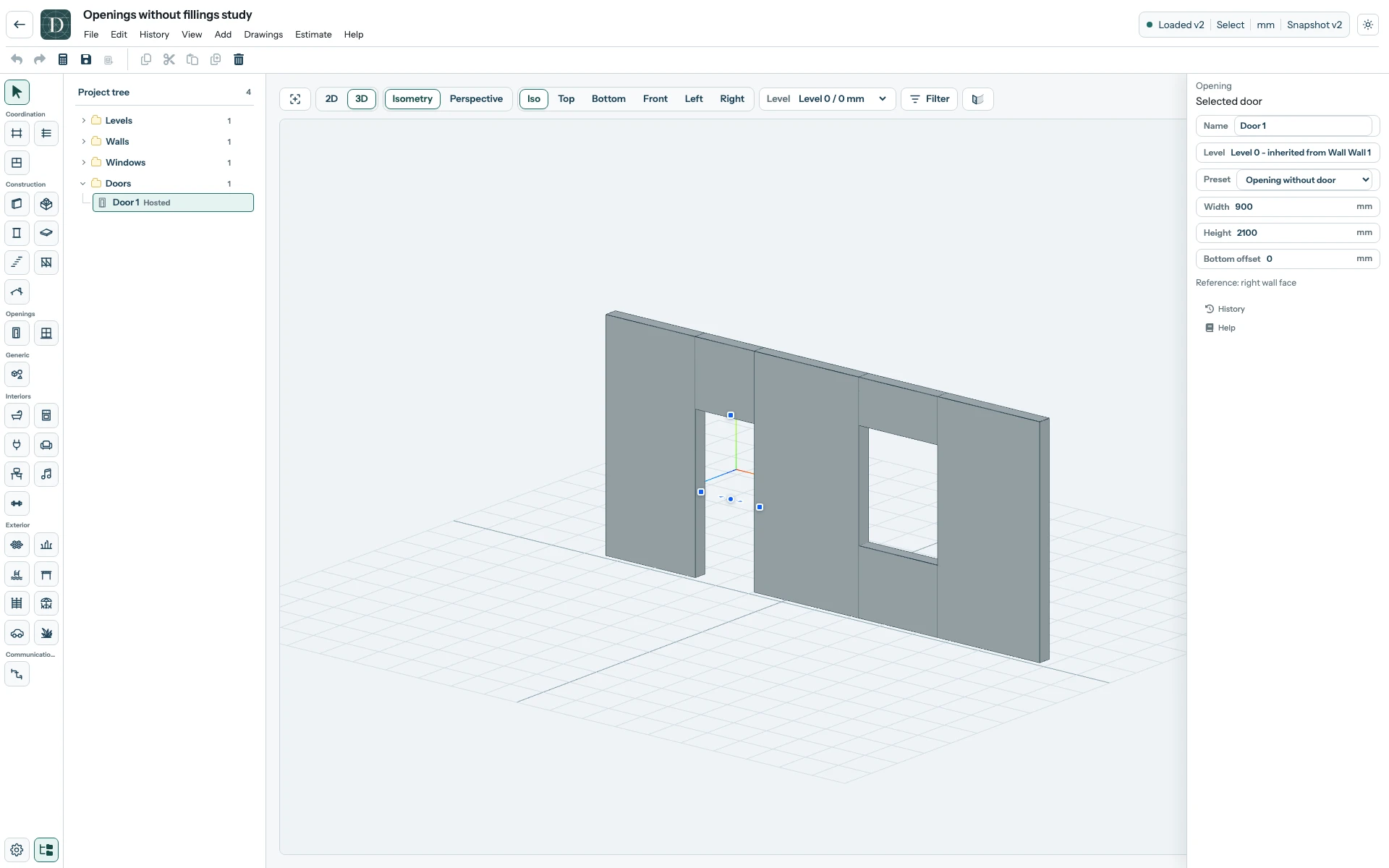Screen dimensions: 1389x868
Task: Select the window tool under Openings
Action: 46,333
